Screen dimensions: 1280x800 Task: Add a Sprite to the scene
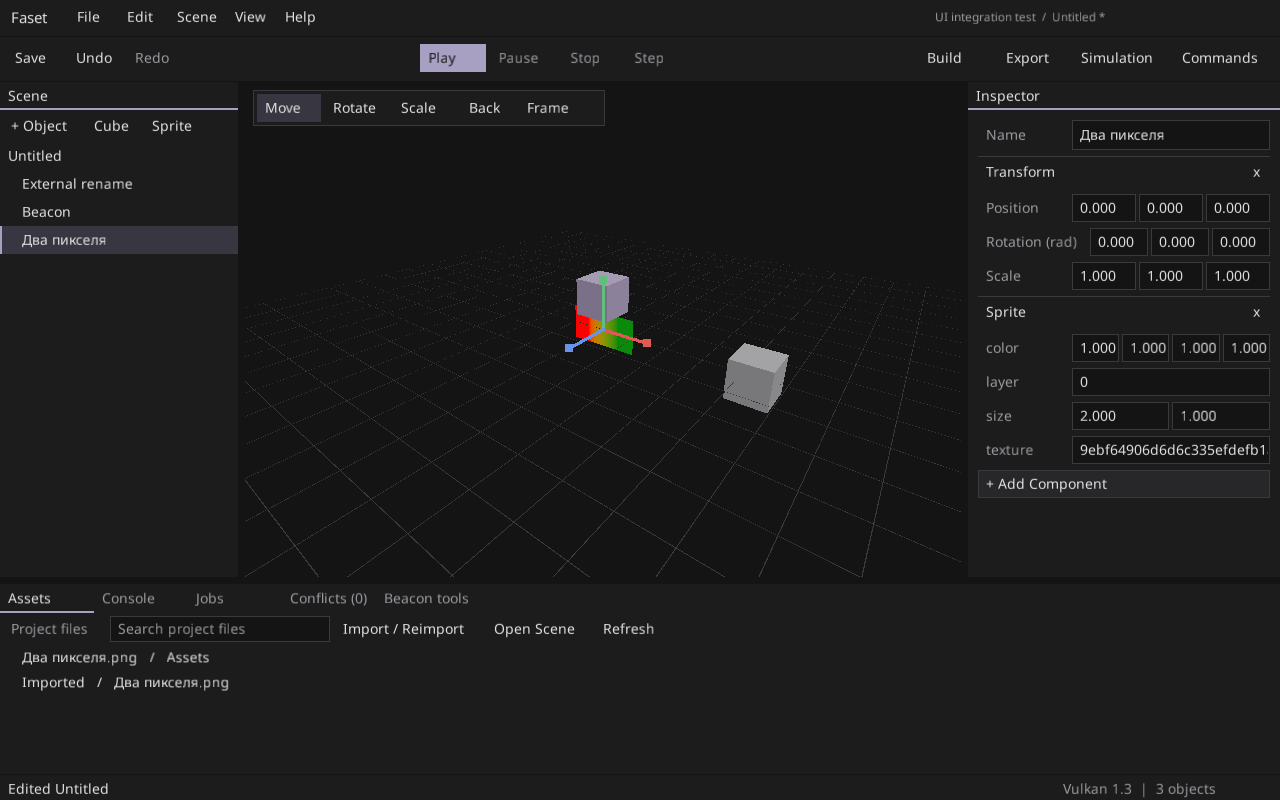(x=172, y=126)
